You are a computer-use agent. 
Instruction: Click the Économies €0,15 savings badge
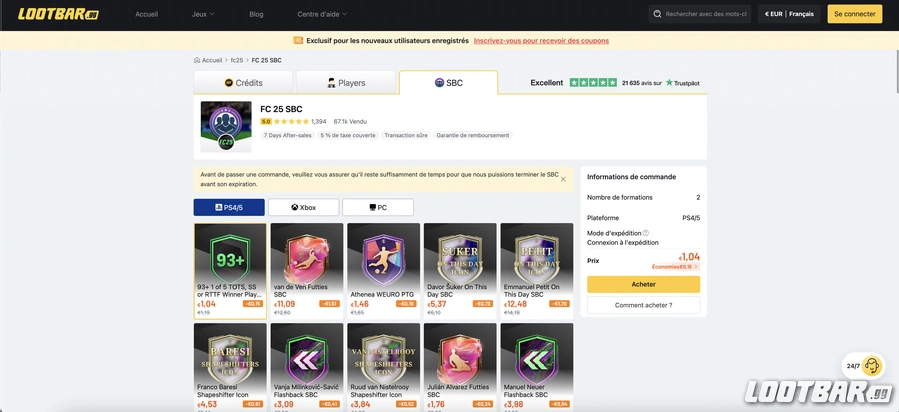click(675, 267)
